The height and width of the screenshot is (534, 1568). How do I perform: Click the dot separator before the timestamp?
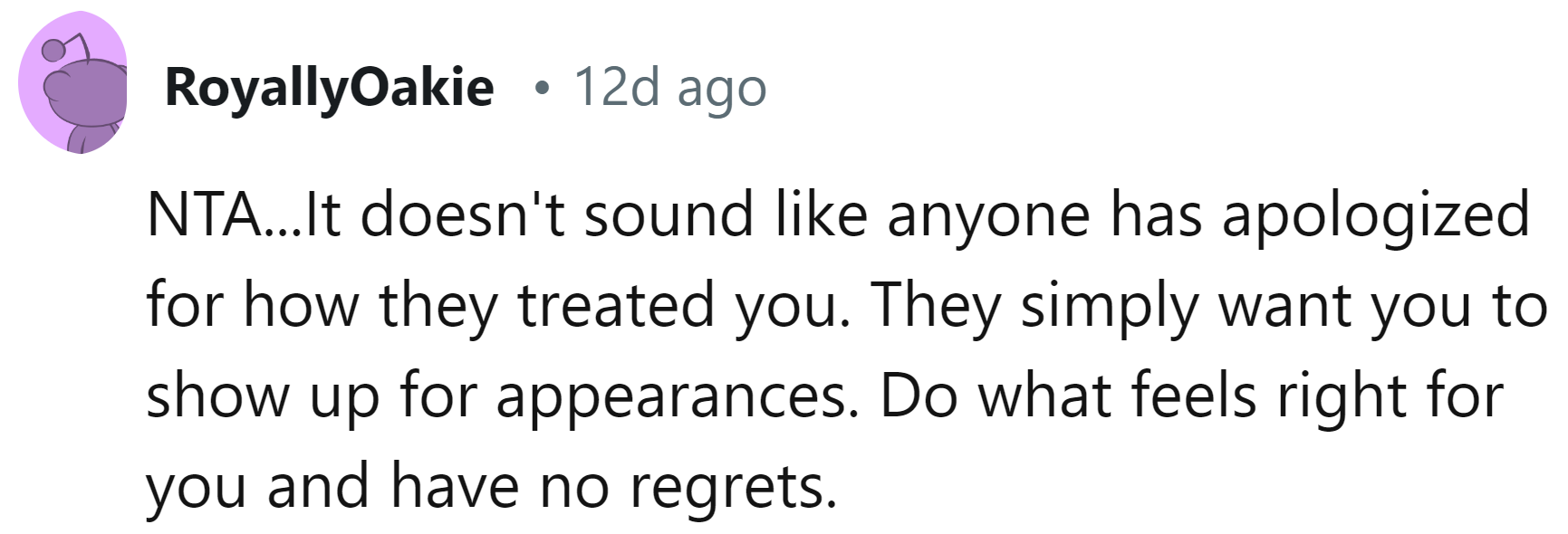542,89
